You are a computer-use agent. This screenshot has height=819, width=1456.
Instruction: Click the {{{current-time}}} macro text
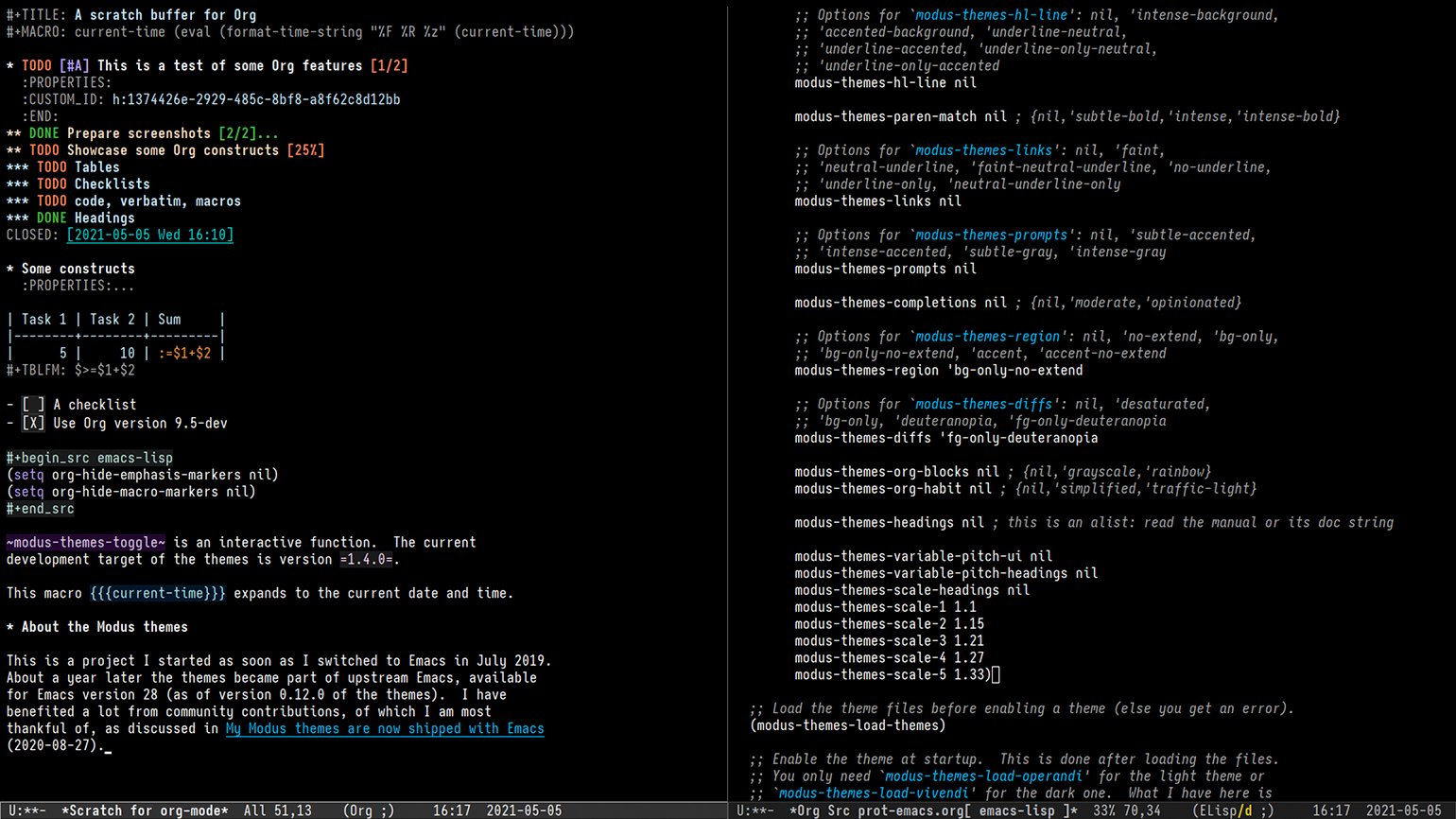[x=158, y=593]
